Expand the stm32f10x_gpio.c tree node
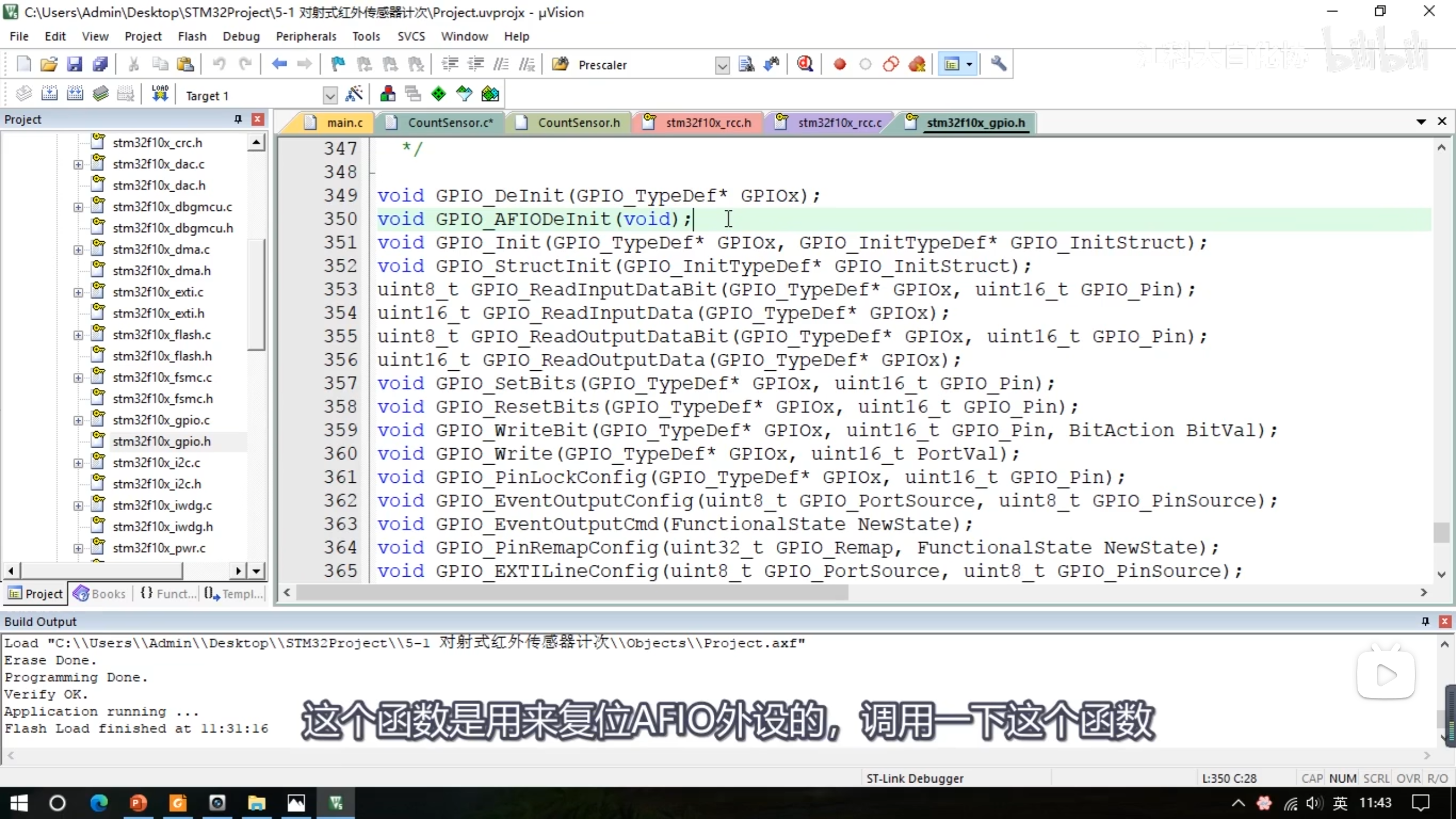Image resolution: width=1456 pixels, height=819 pixels. (78, 420)
